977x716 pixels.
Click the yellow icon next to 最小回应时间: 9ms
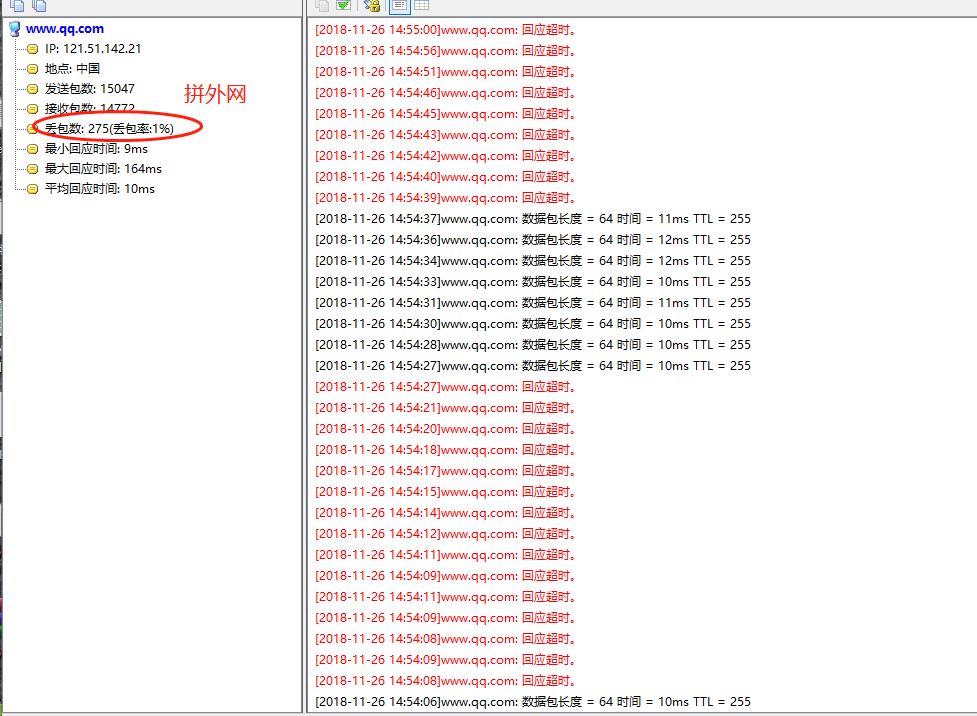coord(32,149)
